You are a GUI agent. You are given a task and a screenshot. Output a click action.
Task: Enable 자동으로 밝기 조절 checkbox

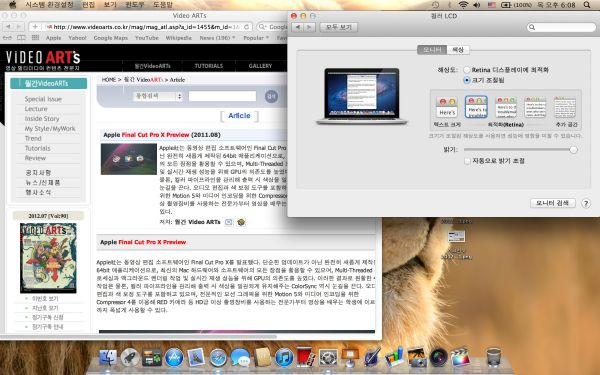coord(467,161)
